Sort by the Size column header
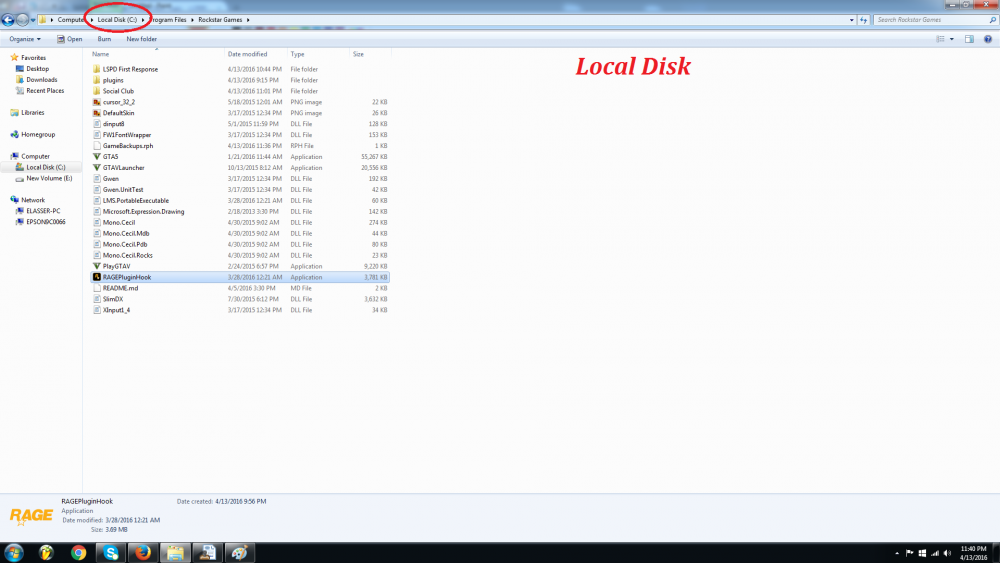 click(x=358, y=54)
